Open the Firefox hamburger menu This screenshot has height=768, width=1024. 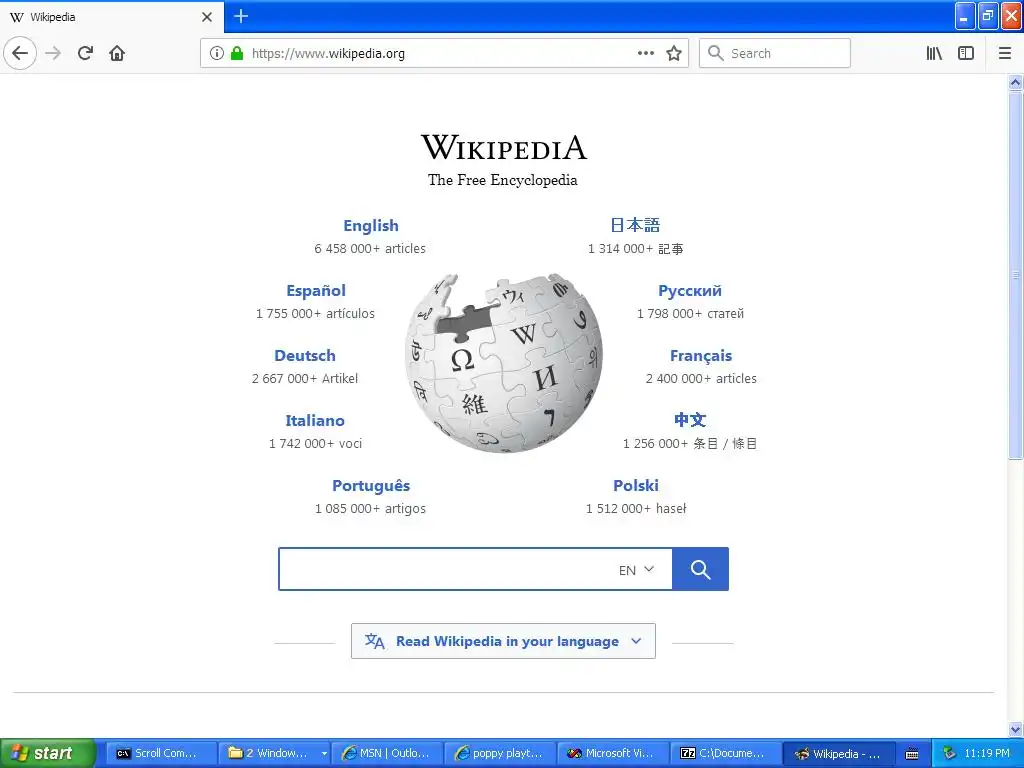click(x=1005, y=53)
